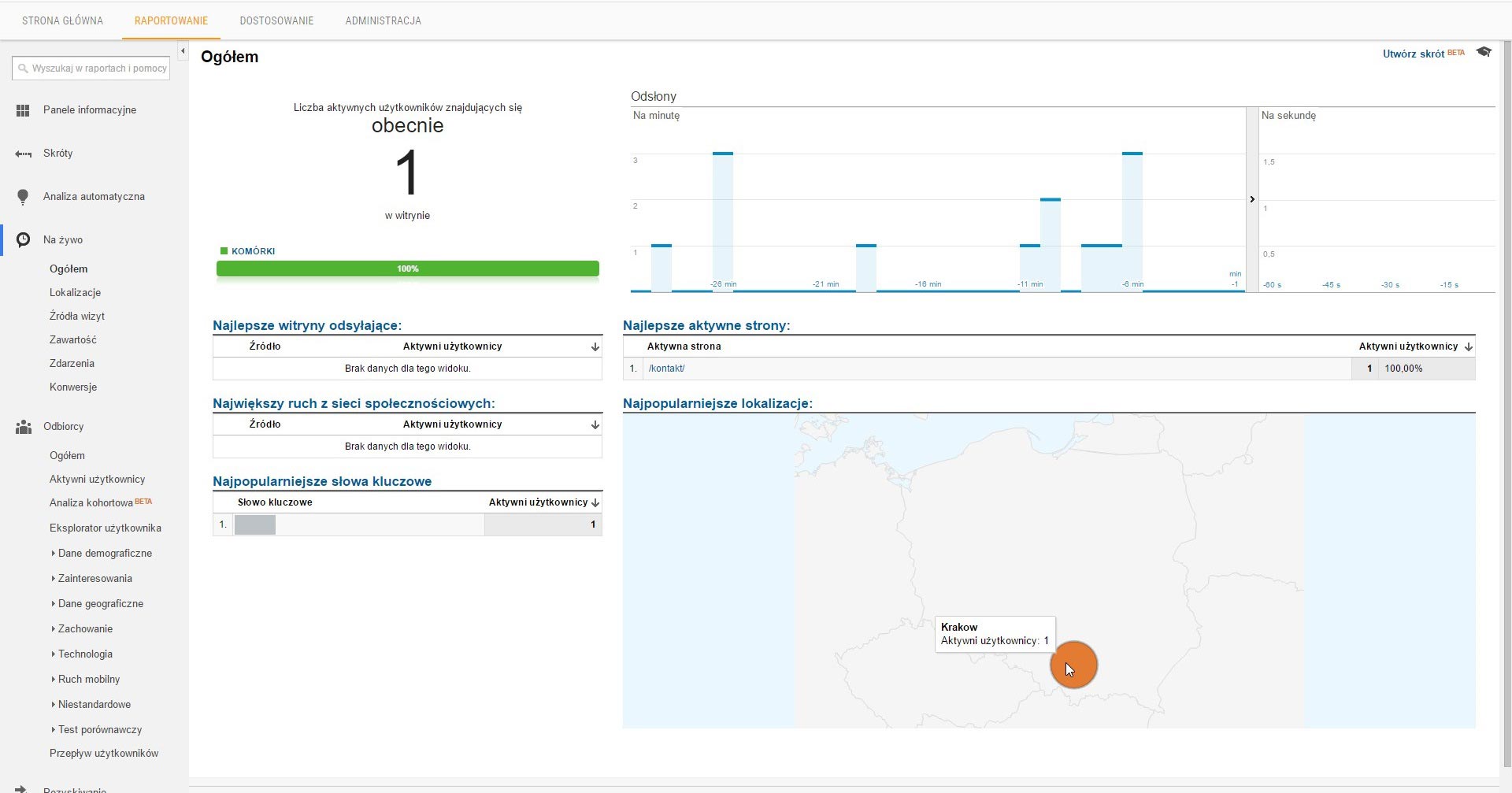1512x793 pixels.
Task: Open Eksplorator użytkownika report
Action: (106, 528)
